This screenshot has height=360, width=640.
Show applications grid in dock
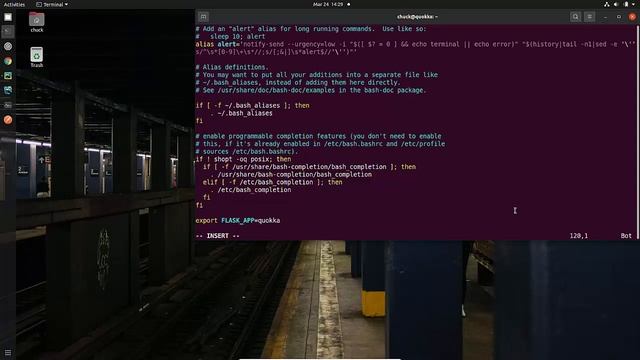click(x=8, y=352)
